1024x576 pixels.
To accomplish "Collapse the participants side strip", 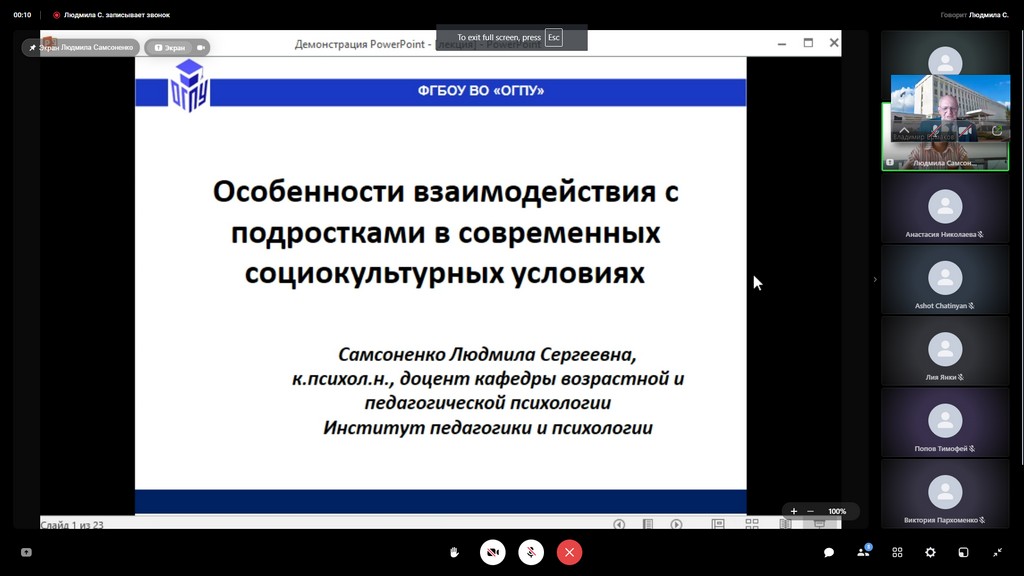I will pyautogui.click(x=875, y=279).
